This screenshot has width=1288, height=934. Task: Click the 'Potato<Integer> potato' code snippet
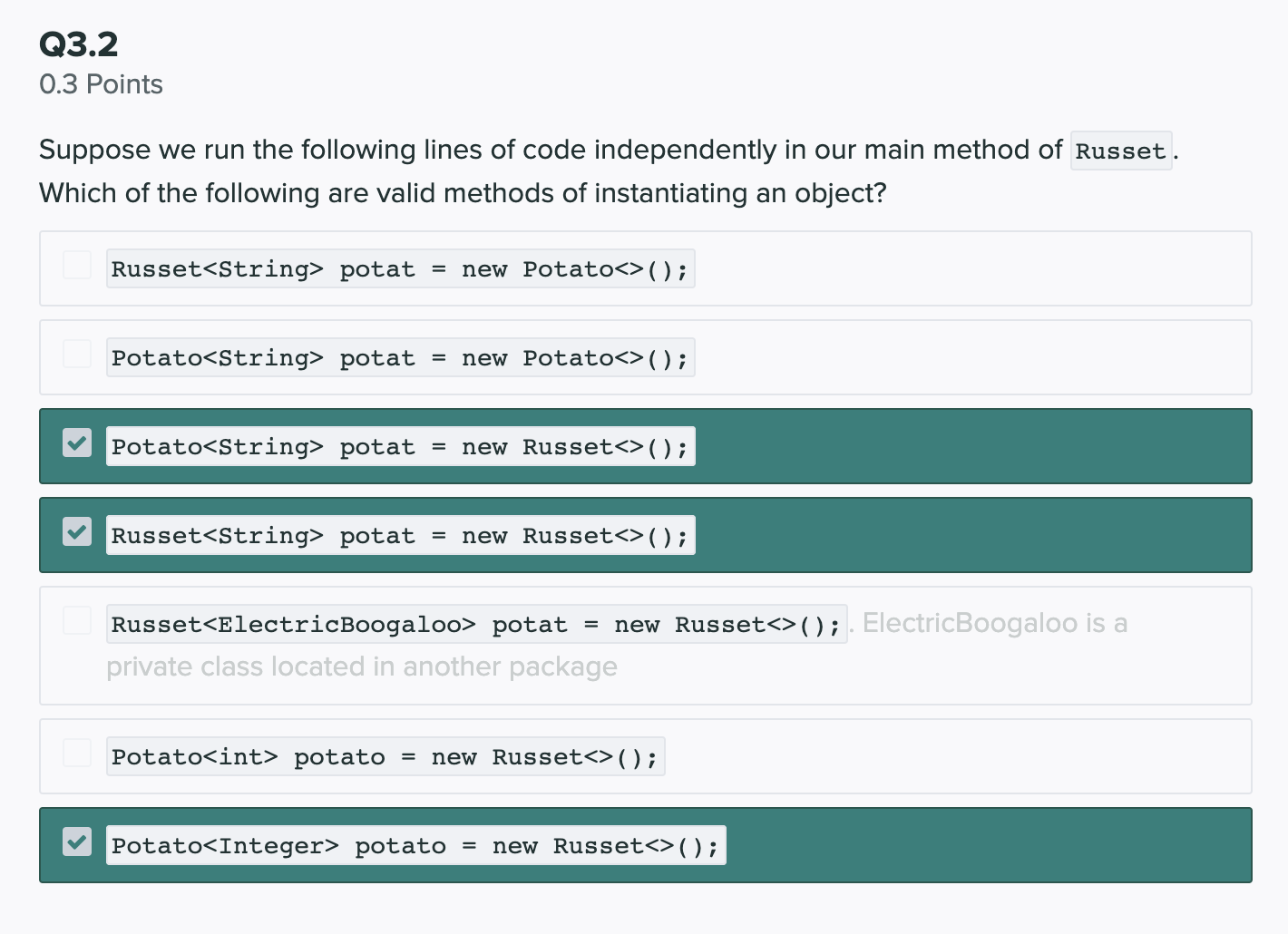click(x=415, y=846)
